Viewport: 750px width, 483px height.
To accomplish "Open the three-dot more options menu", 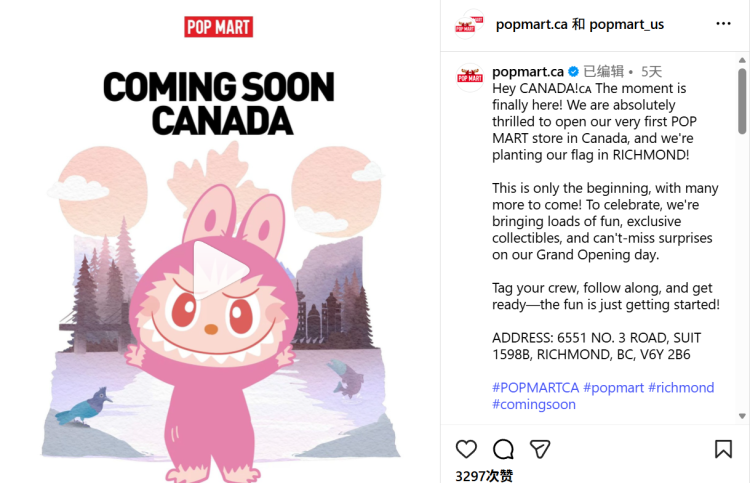I will click(723, 24).
